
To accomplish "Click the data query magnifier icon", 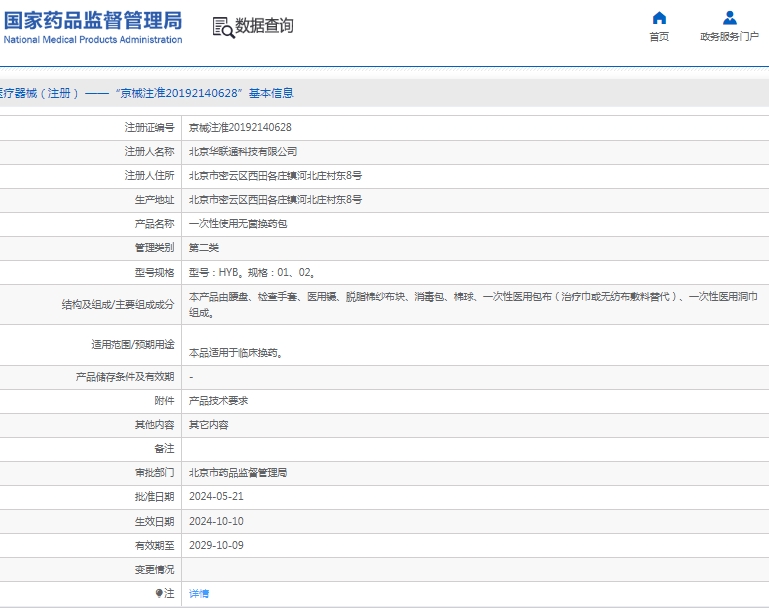I will pyautogui.click(x=223, y=27).
